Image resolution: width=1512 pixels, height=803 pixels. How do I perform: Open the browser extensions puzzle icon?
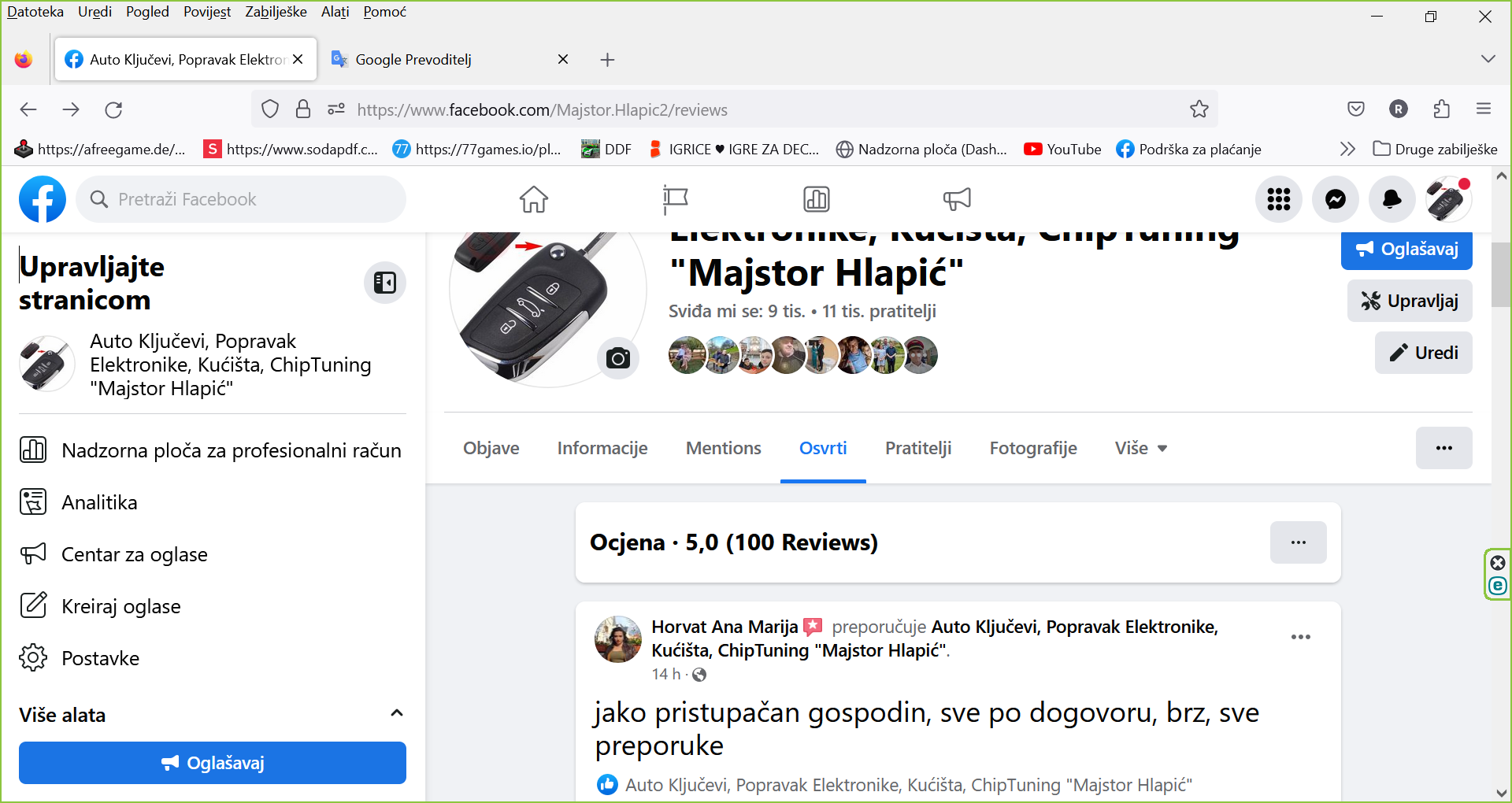pyautogui.click(x=1441, y=109)
